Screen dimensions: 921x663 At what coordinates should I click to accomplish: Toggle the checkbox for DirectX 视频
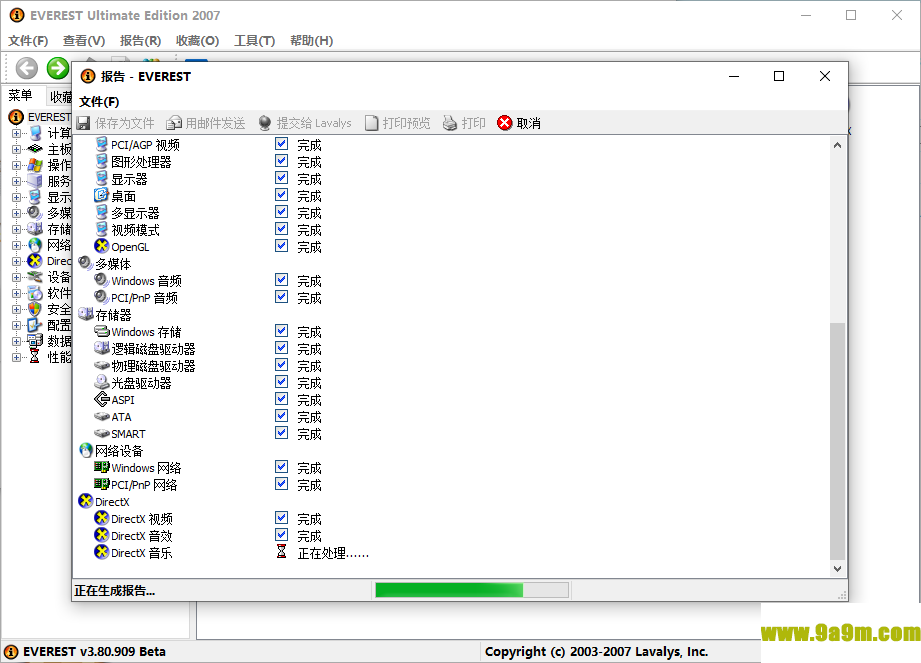(x=281, y=519)
